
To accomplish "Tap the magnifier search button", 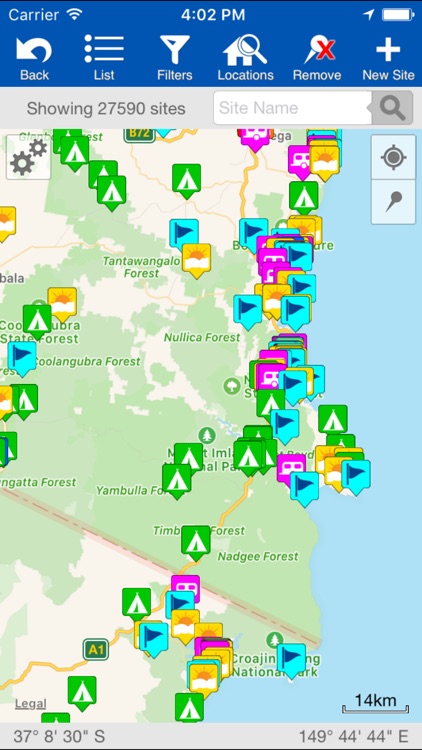I will [x=392, y=108].
